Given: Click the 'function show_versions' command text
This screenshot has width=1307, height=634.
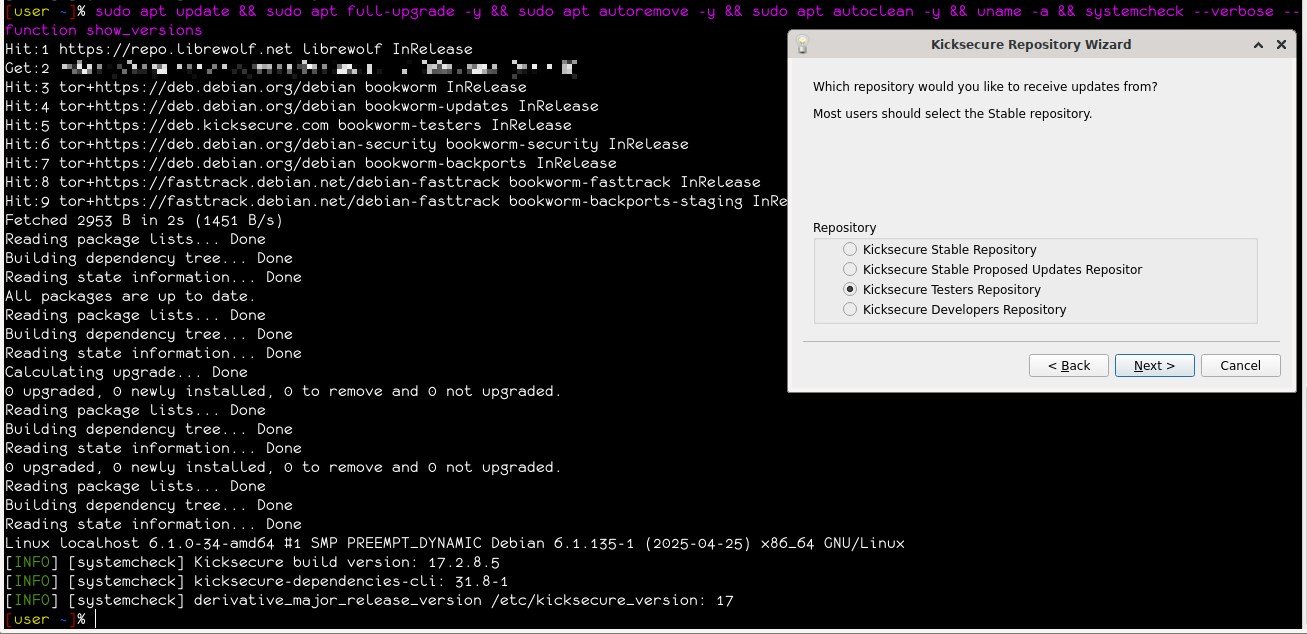Looking at the screenshot, I should 104,30.
